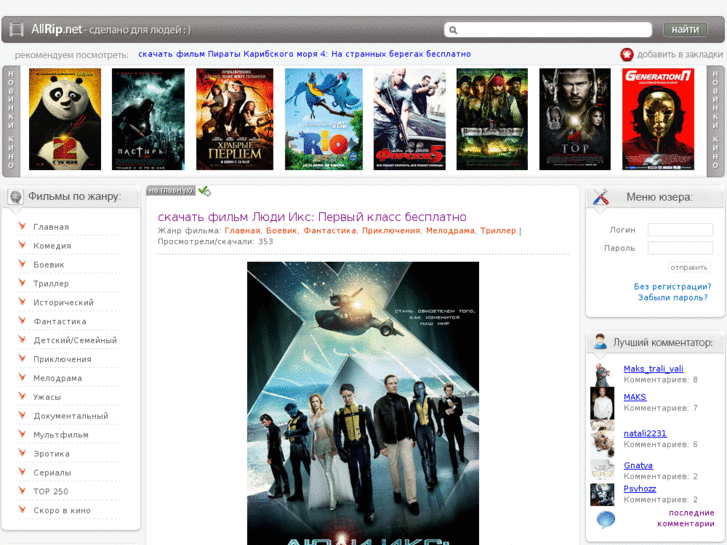This screenshot has height=545, width=727.
Task: Open recommended Пираты Карибского моря 4 link
Action: 305,54
